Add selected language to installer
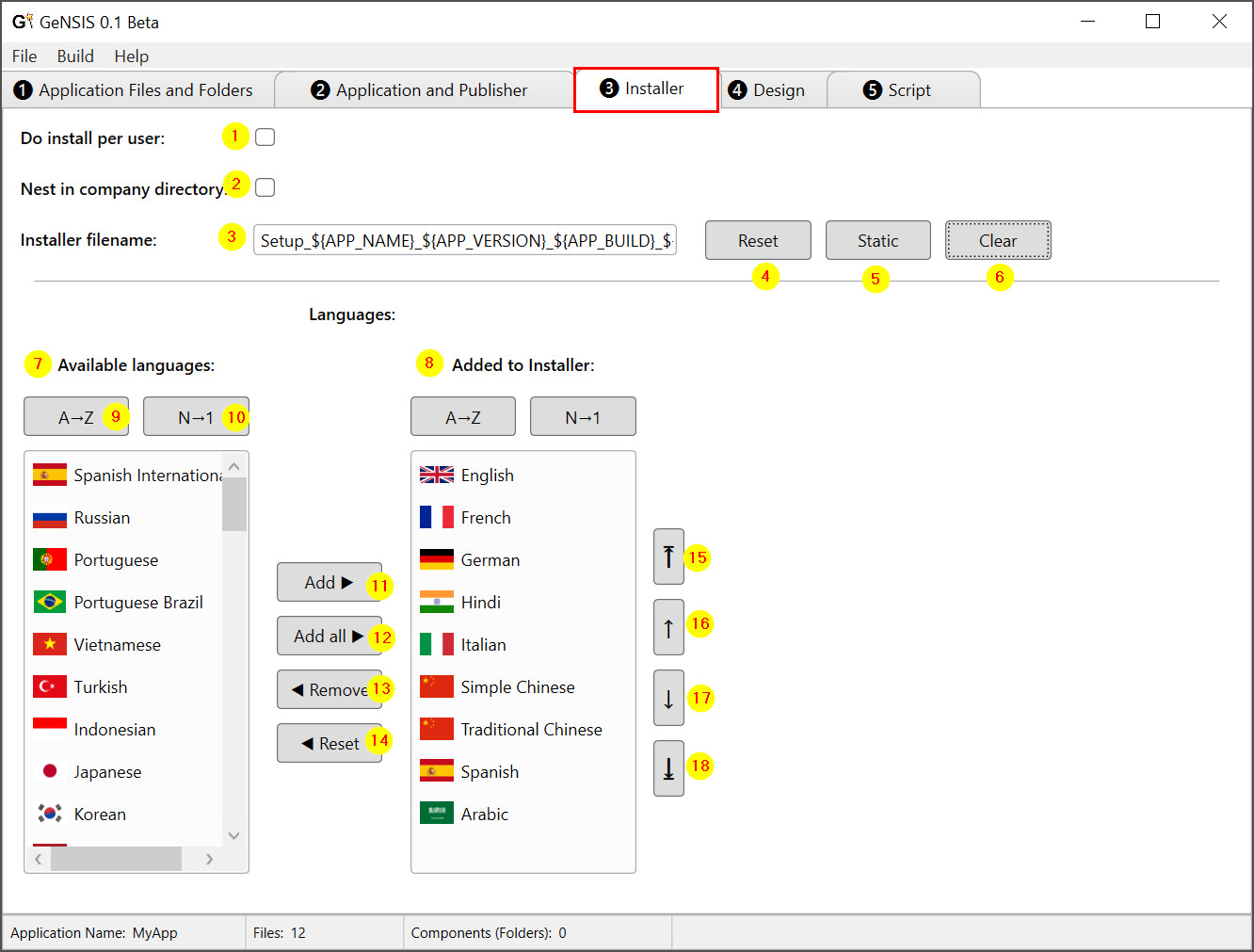Image resolution: width=1254 pixels, height=952 pixels. tap(330, 582)
